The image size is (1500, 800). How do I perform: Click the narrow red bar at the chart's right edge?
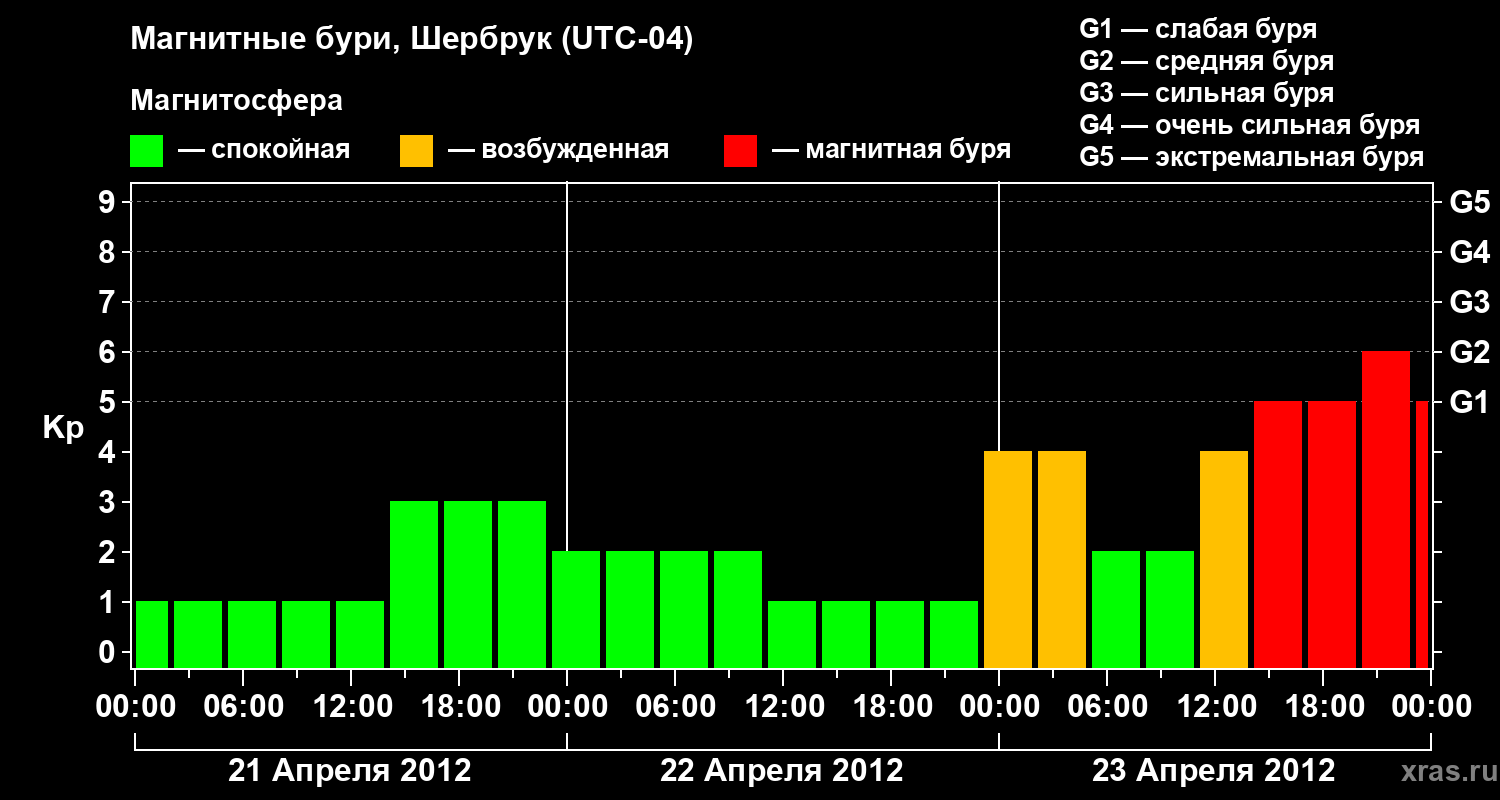click(1422, 535)
